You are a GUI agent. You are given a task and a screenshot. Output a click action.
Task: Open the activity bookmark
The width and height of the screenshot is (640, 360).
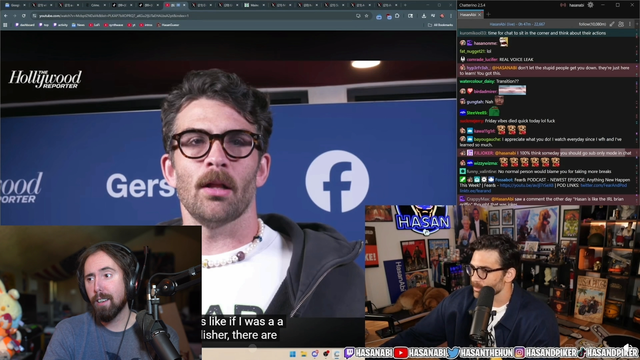tap(60, 25)
